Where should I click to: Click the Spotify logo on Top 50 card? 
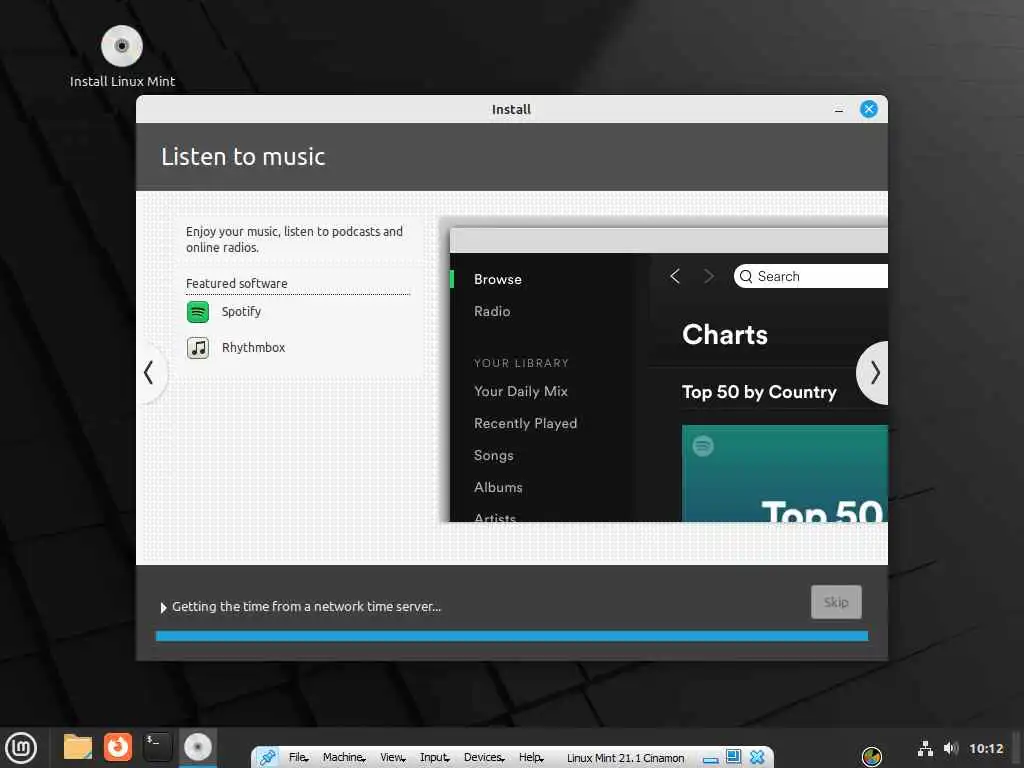pos(703,446)
